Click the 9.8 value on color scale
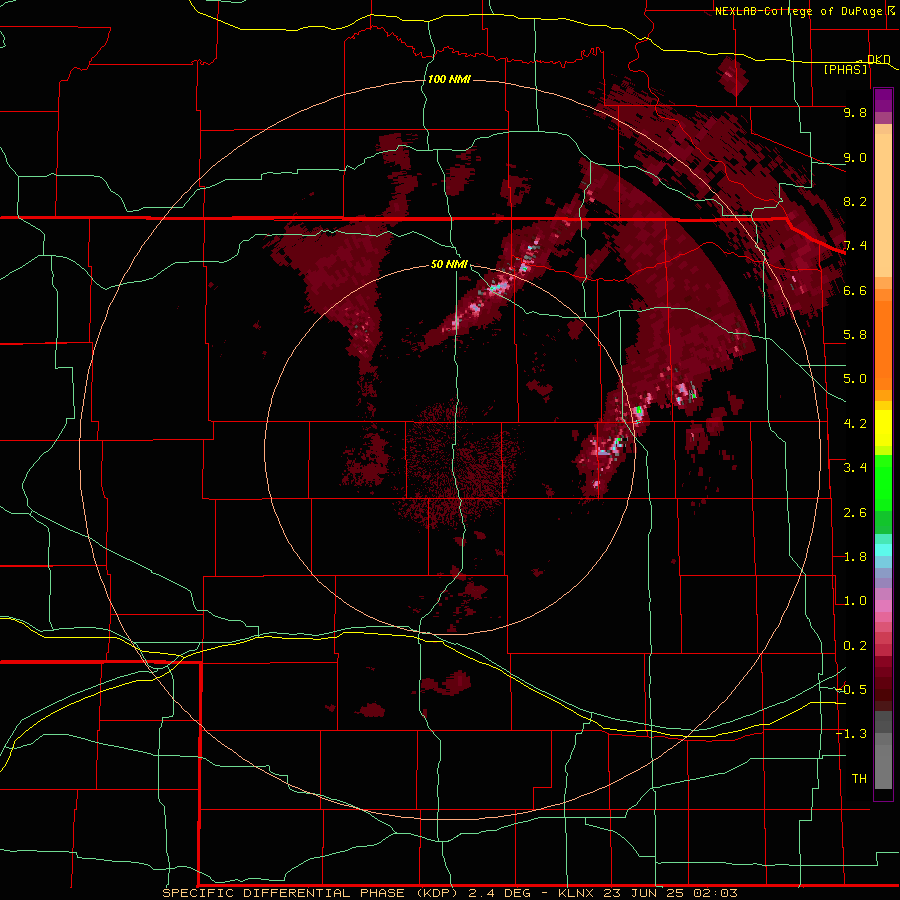900x900 pixels. 855,112
